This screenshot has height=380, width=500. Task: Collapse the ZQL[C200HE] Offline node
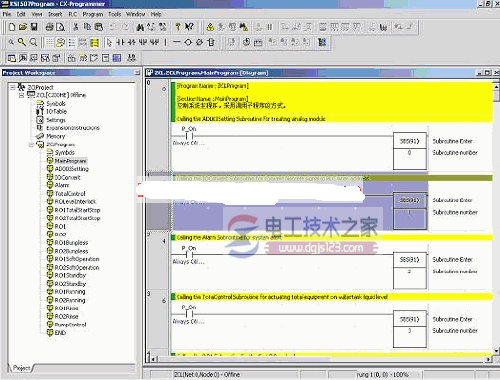click(x=21, y=95)
